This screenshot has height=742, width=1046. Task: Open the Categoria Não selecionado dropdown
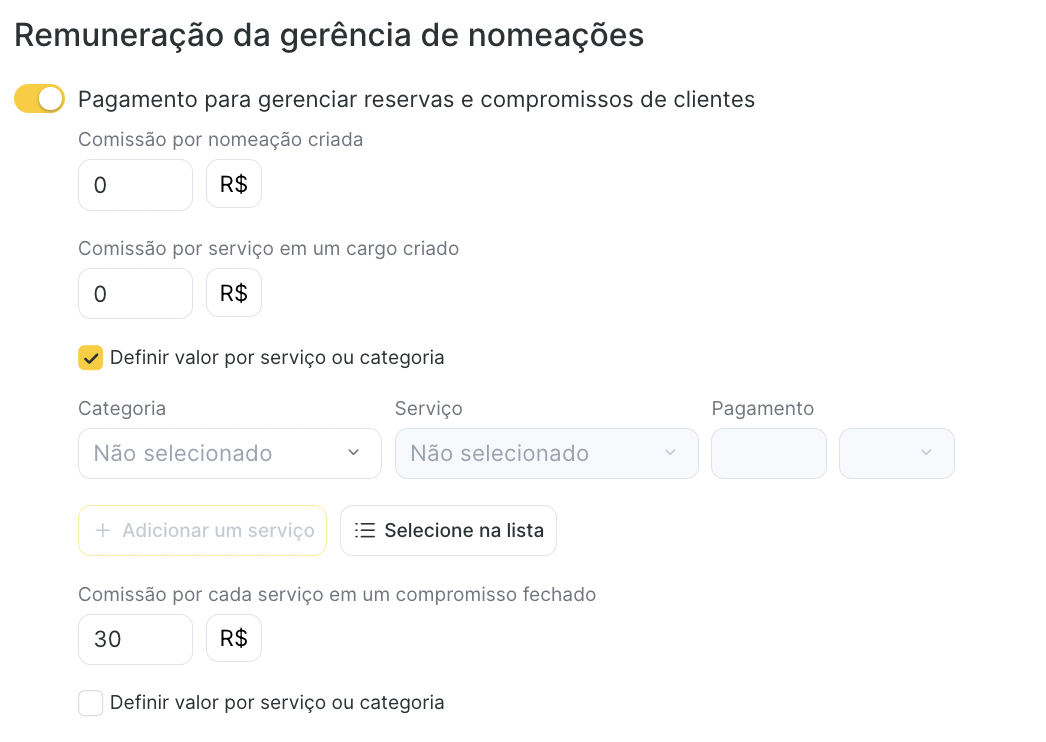229,453
